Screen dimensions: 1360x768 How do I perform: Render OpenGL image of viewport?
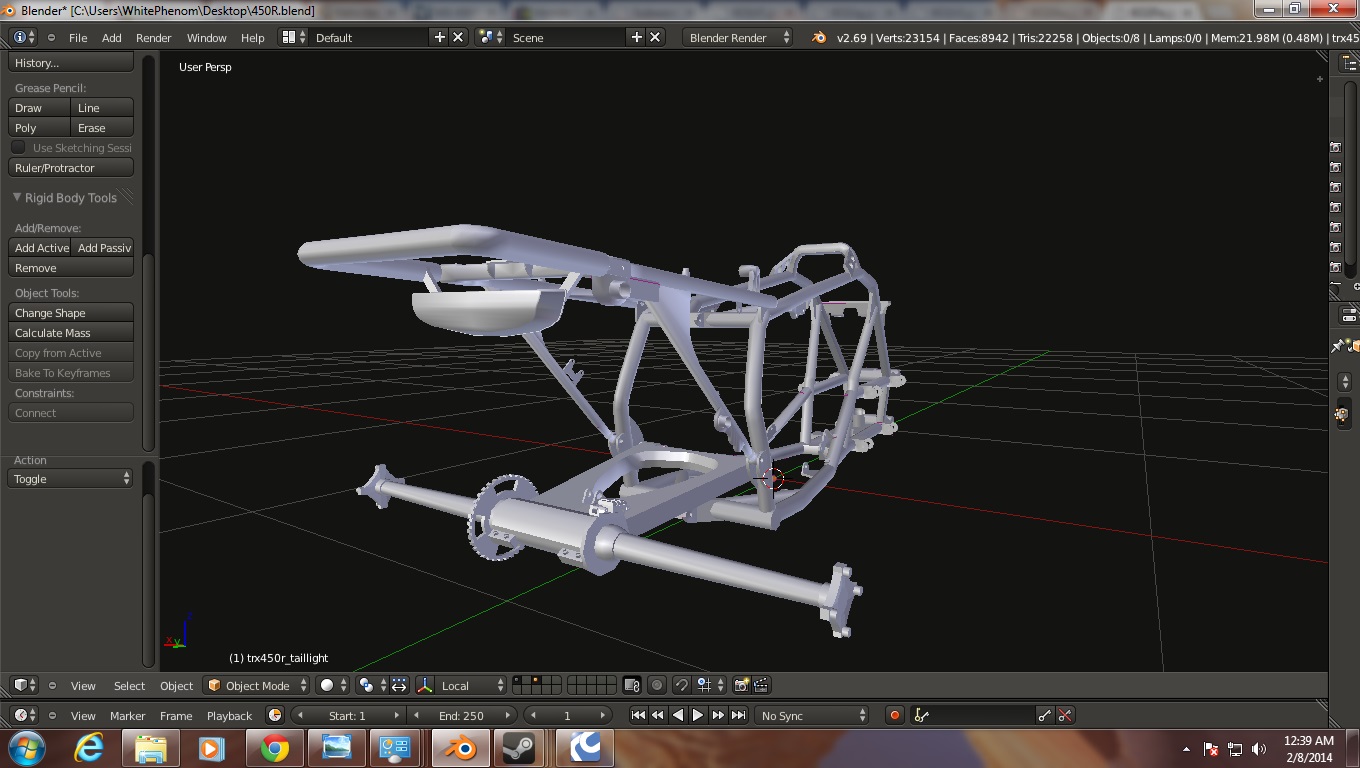[741, 685]
